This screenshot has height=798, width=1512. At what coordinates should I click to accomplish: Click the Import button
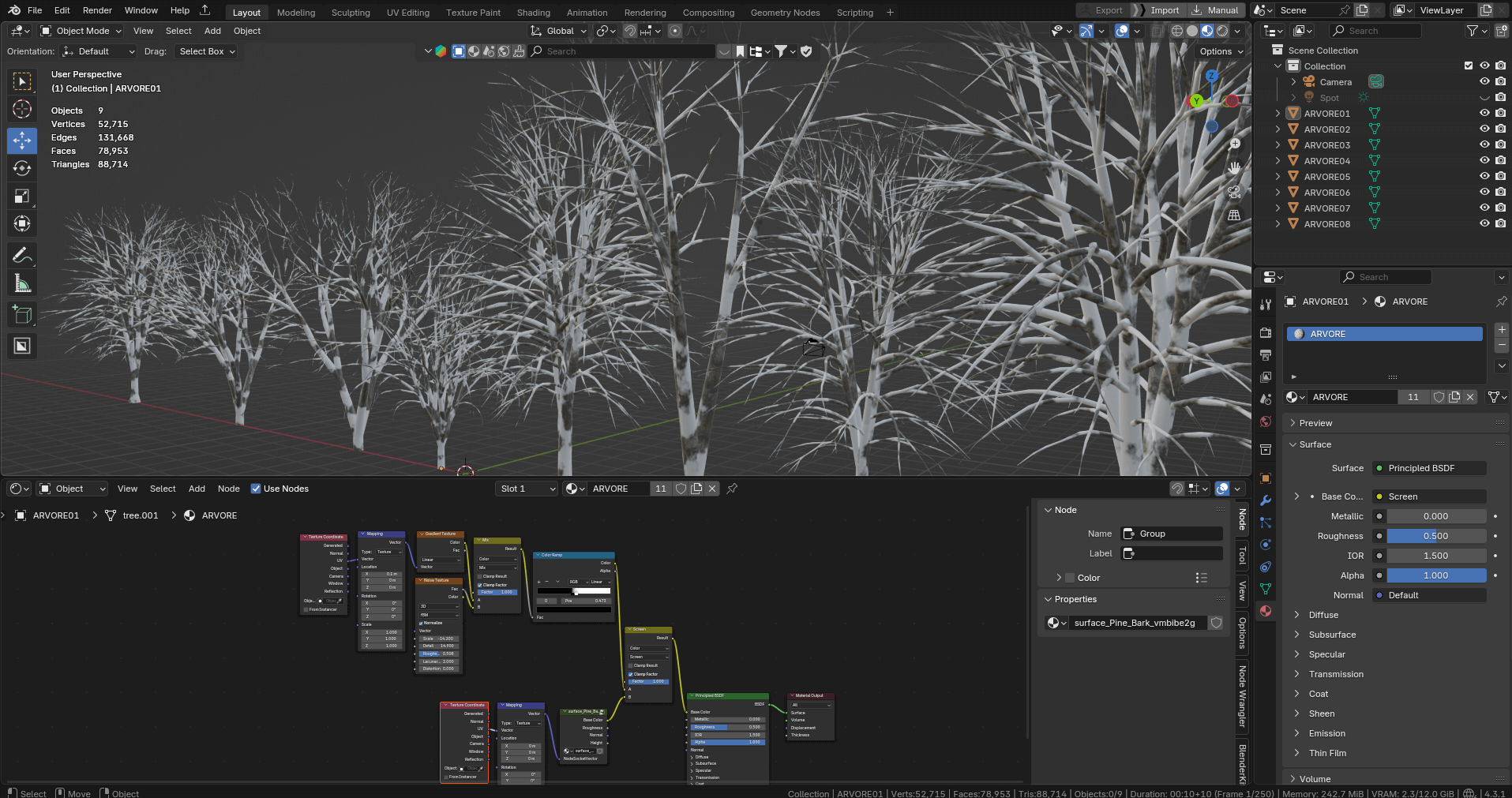click(1157, 10)
